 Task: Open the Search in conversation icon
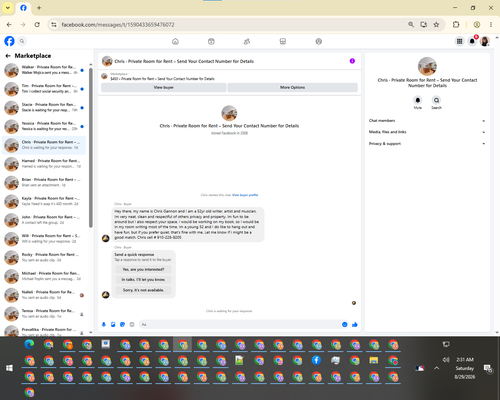click(436, 100)
